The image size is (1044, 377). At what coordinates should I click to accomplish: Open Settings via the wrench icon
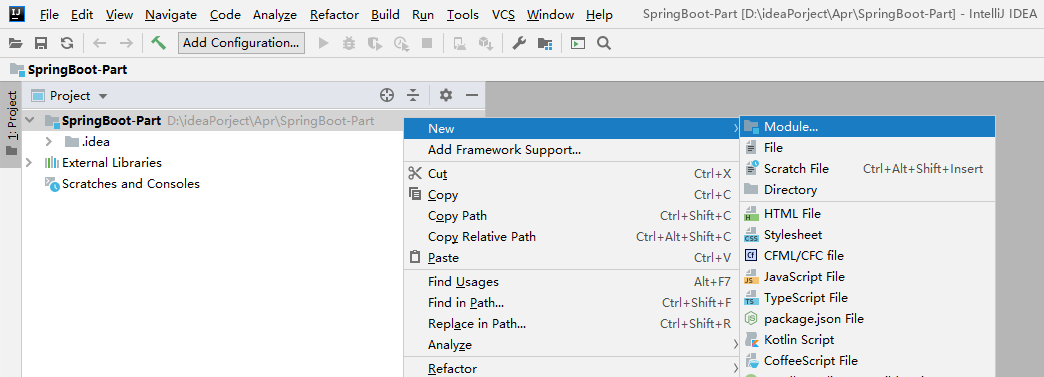pos(519,43)
